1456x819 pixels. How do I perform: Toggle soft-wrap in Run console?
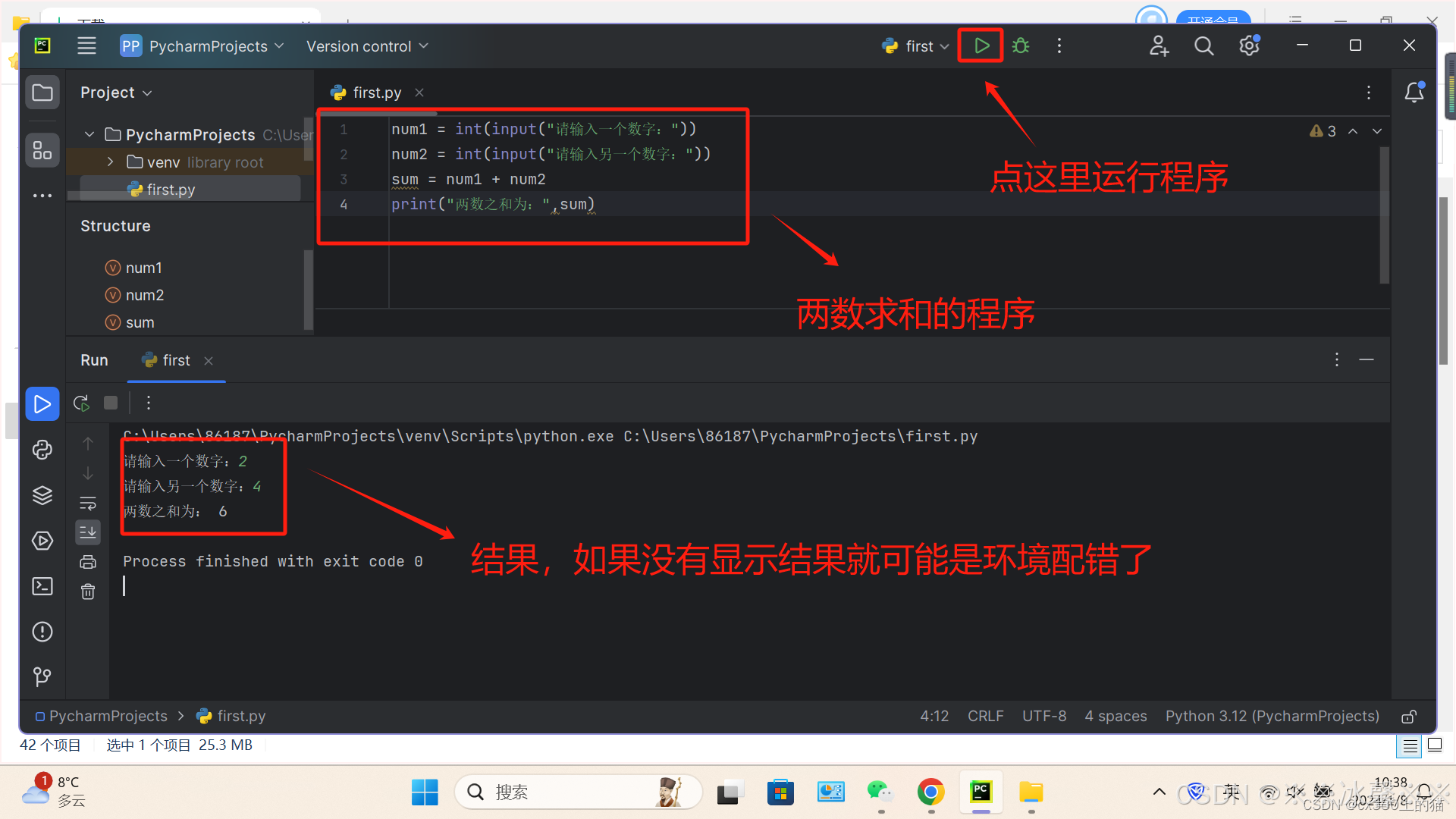pyautogui.click(x=88, y=504)
